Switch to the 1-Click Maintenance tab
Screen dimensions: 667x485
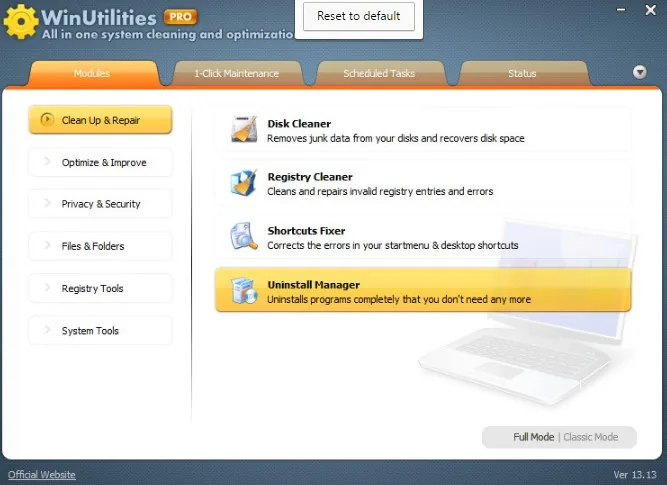pyautogui.click(x=237, y=74)
